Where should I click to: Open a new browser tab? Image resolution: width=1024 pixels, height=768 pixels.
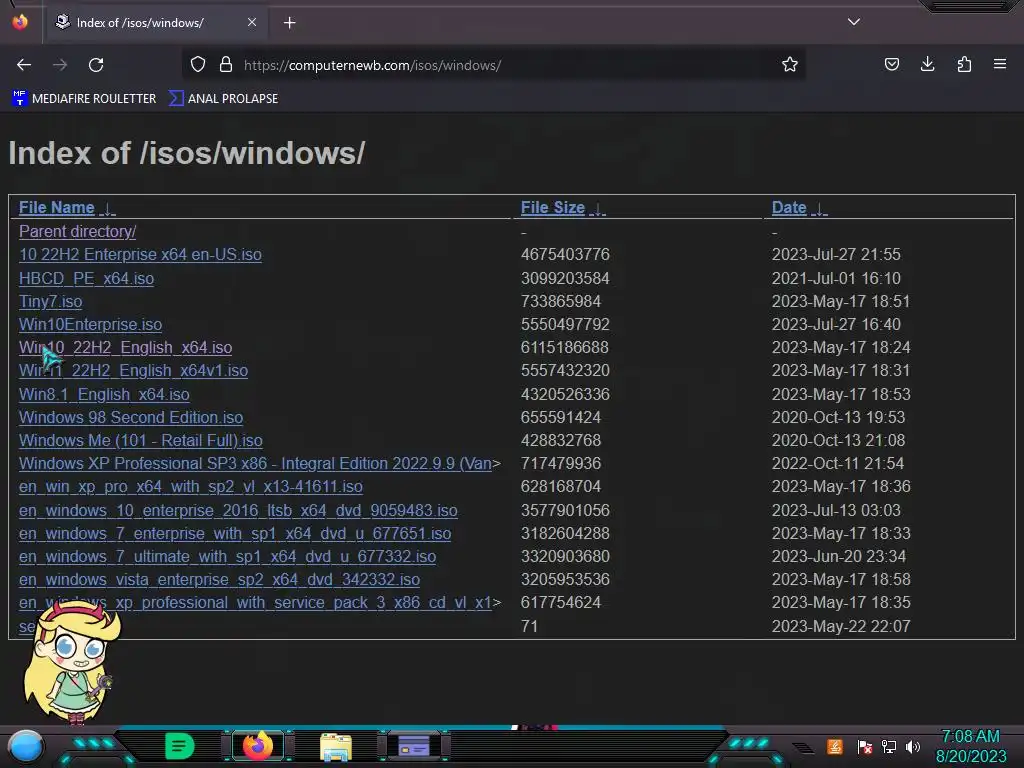coord(289,23)
